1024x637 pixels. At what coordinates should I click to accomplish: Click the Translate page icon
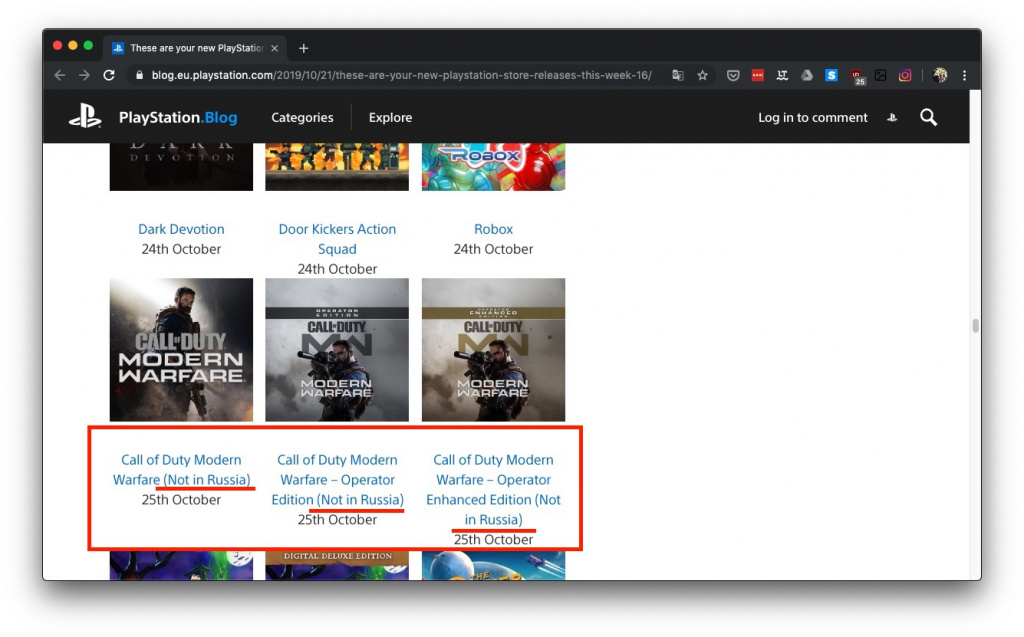[x=678, y=75]
